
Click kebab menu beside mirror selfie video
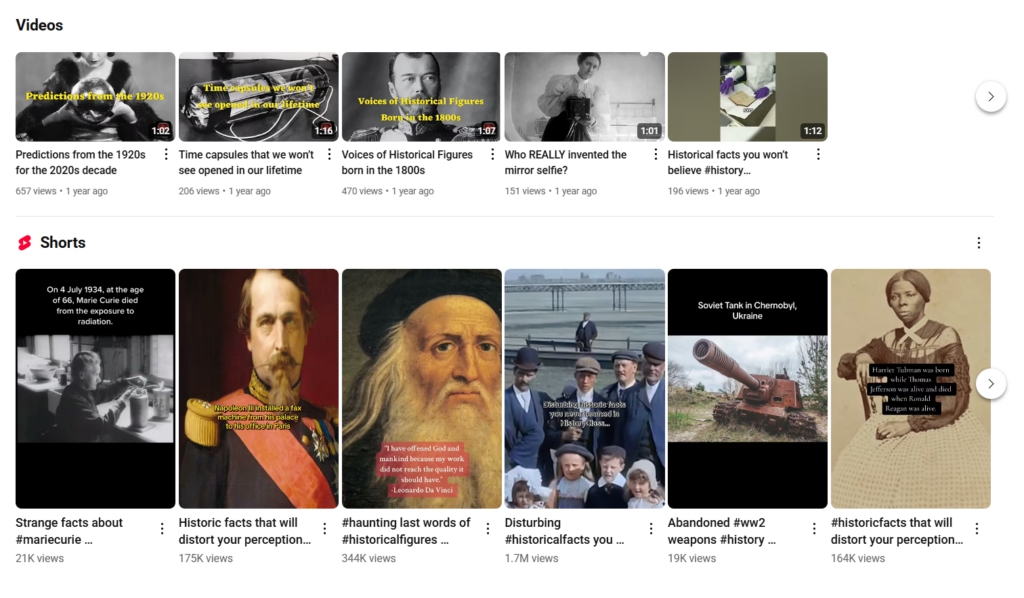(x=656, y=155)
